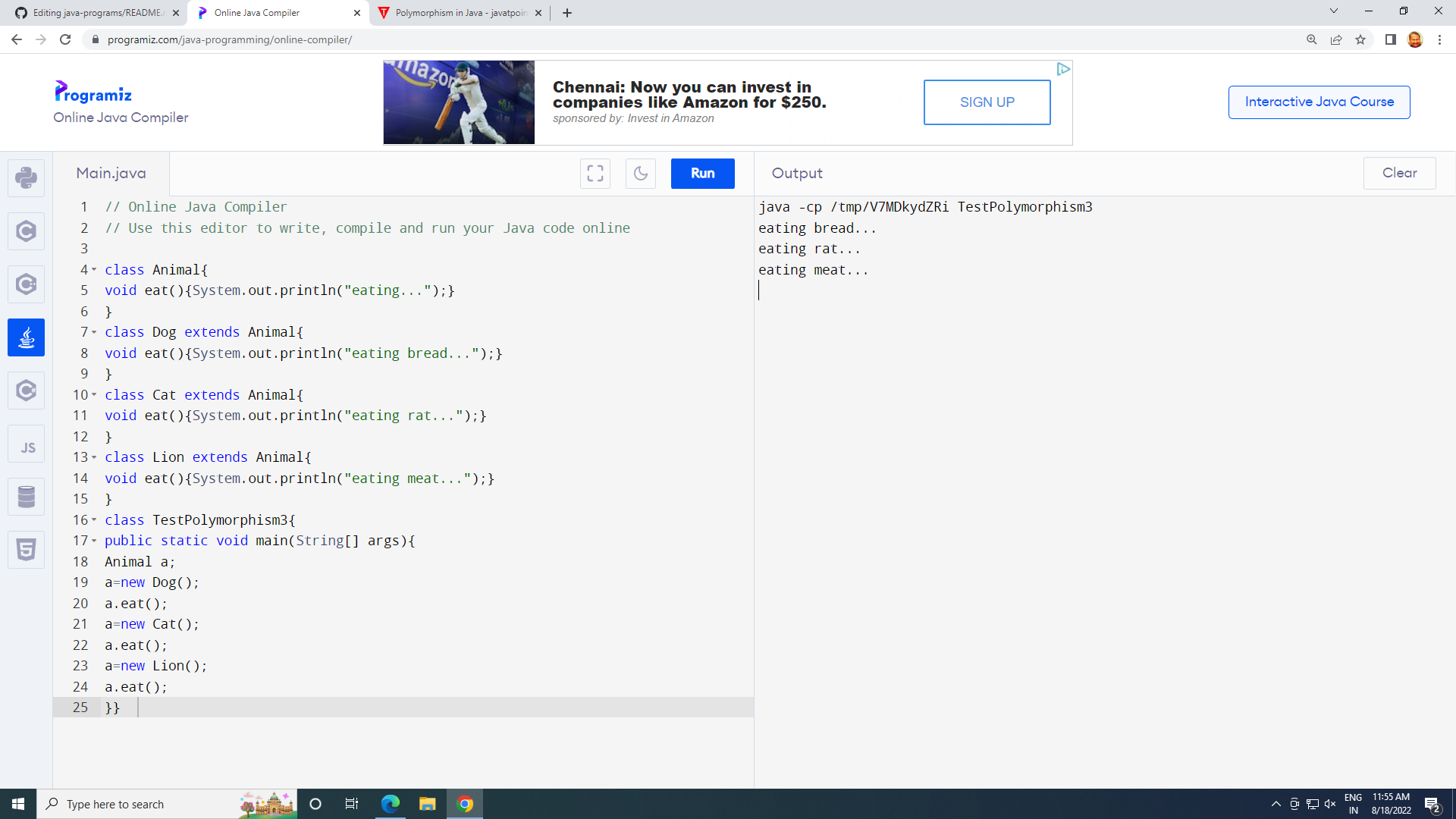Switch to Polymorphism in Java javatpoint tab
The height and width of the screenshot is (819, 1456).
(460, 13)
